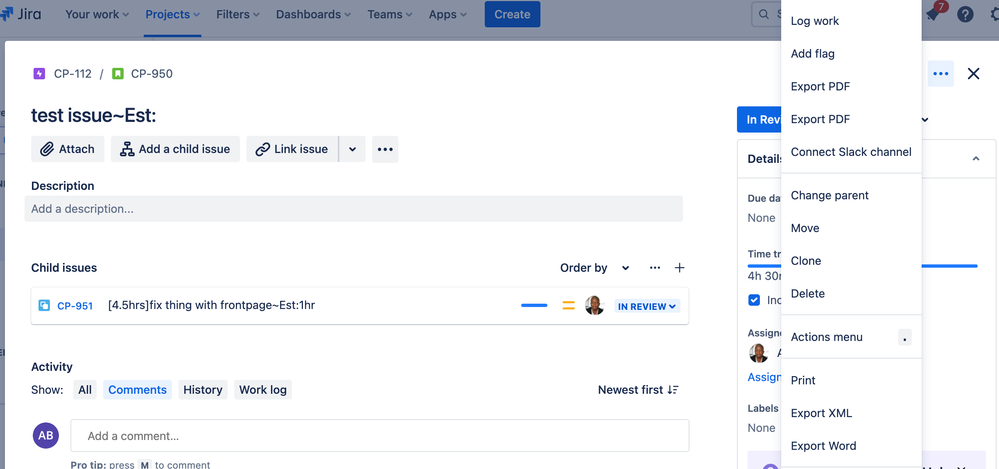The image size is (999, 469).
Task: Click the AB user avatar beside the comment box
Action: 45,436
